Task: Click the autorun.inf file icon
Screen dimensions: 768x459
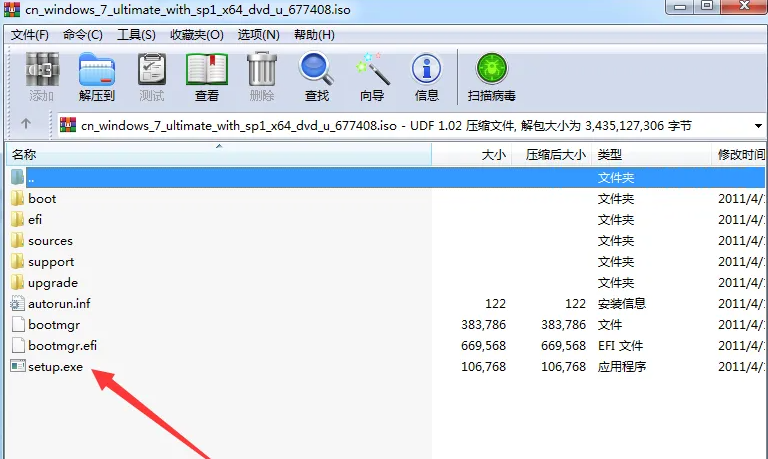Action: pyautogui.click(x=18, y=304)
